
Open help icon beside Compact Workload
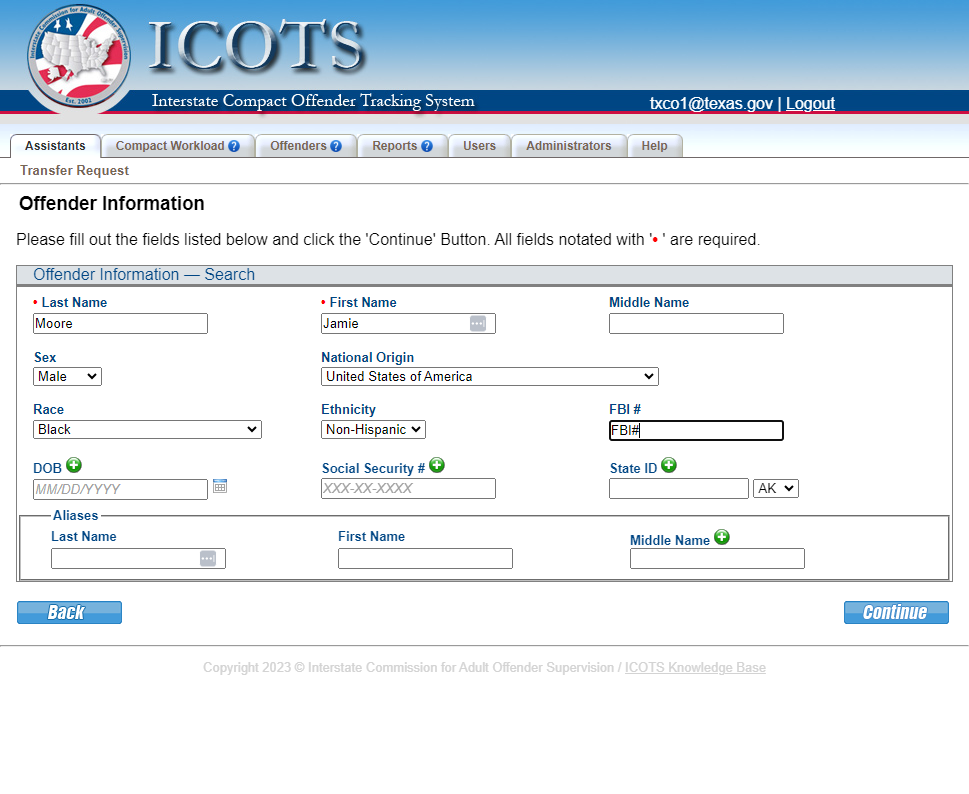(x=234, y=146)
